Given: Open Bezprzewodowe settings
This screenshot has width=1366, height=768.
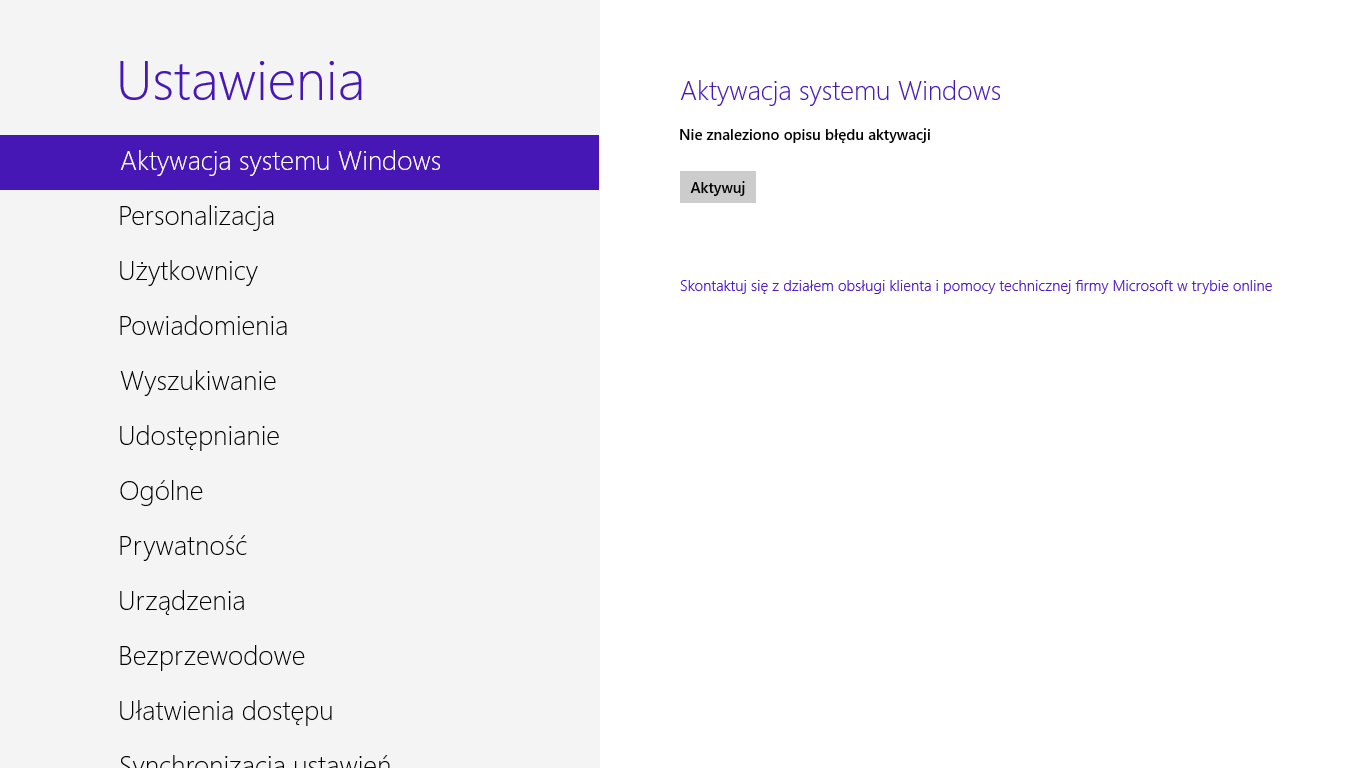Looking at the screenshot, I should pos(299,657).
